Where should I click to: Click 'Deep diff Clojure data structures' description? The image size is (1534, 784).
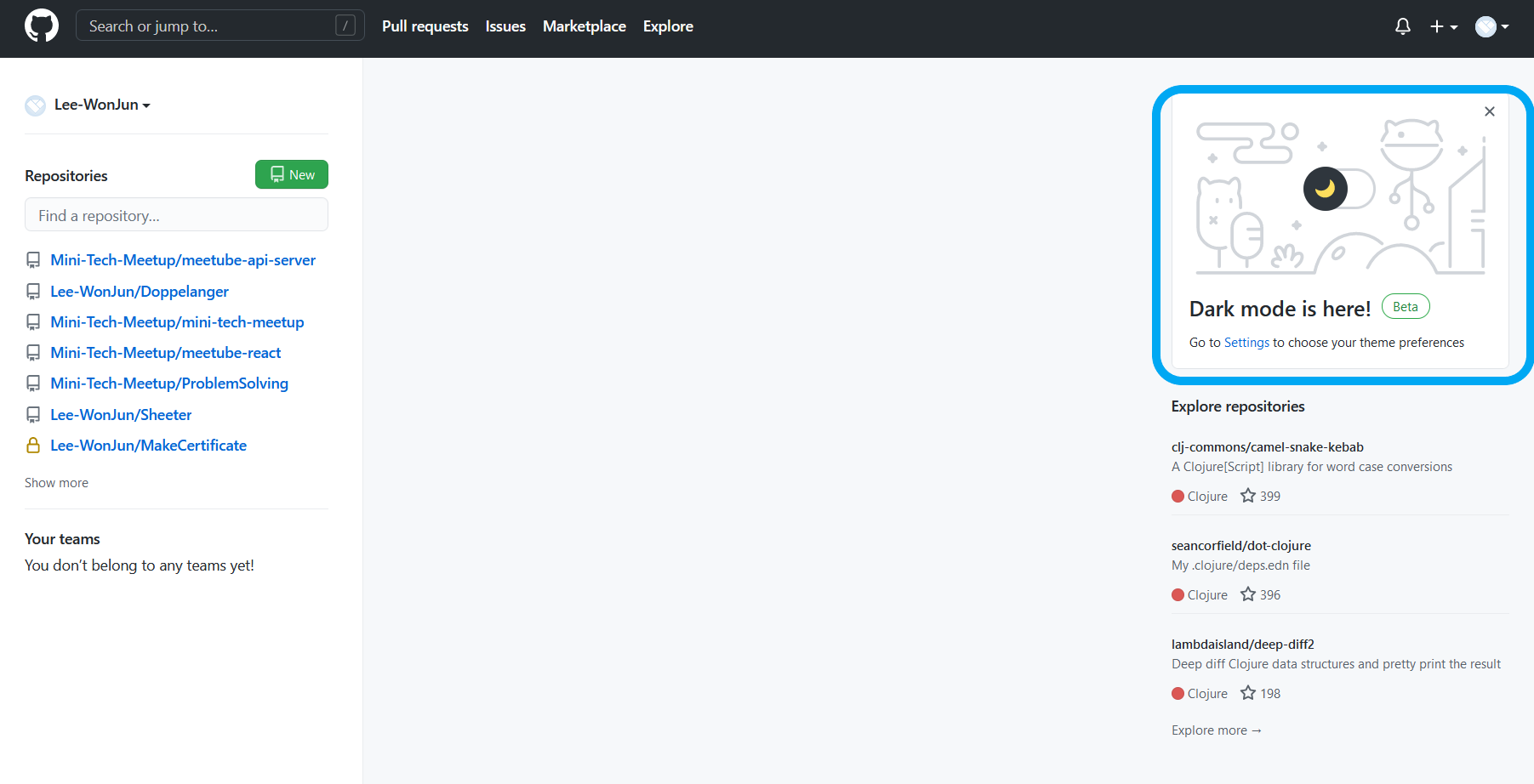(1336, 664)
